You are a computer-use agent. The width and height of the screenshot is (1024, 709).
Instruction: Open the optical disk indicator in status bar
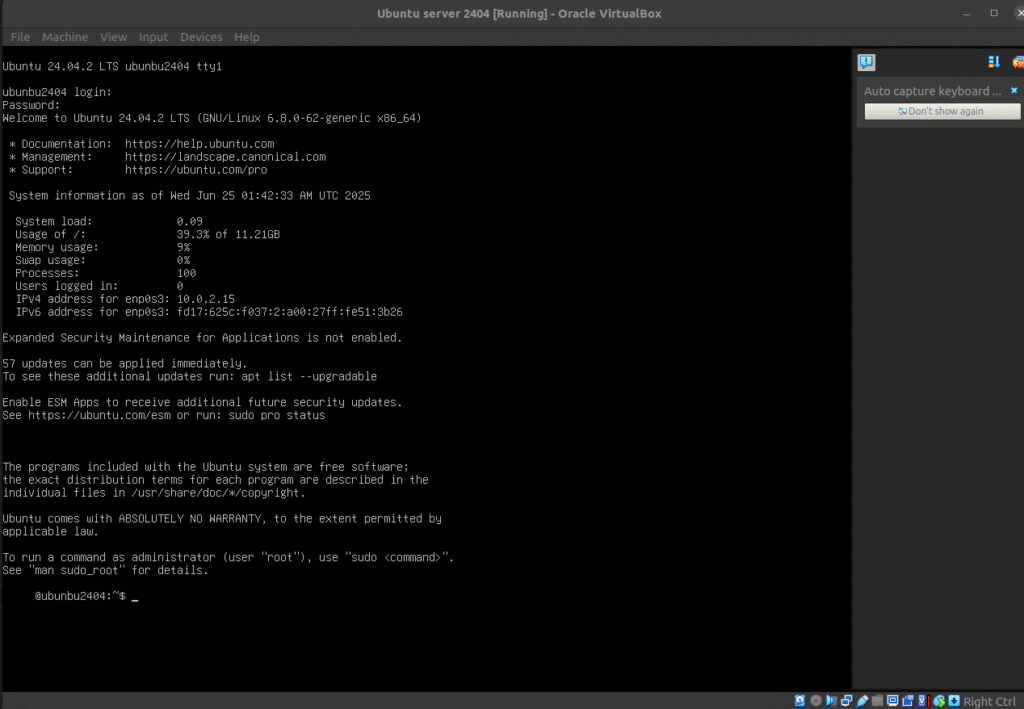pos(816,701)
